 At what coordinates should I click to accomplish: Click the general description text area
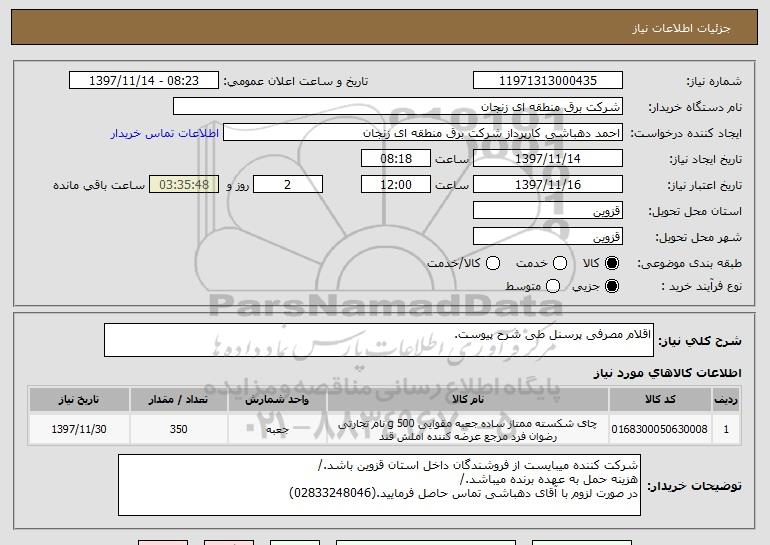pyautogui.click(x=379, y=340)
